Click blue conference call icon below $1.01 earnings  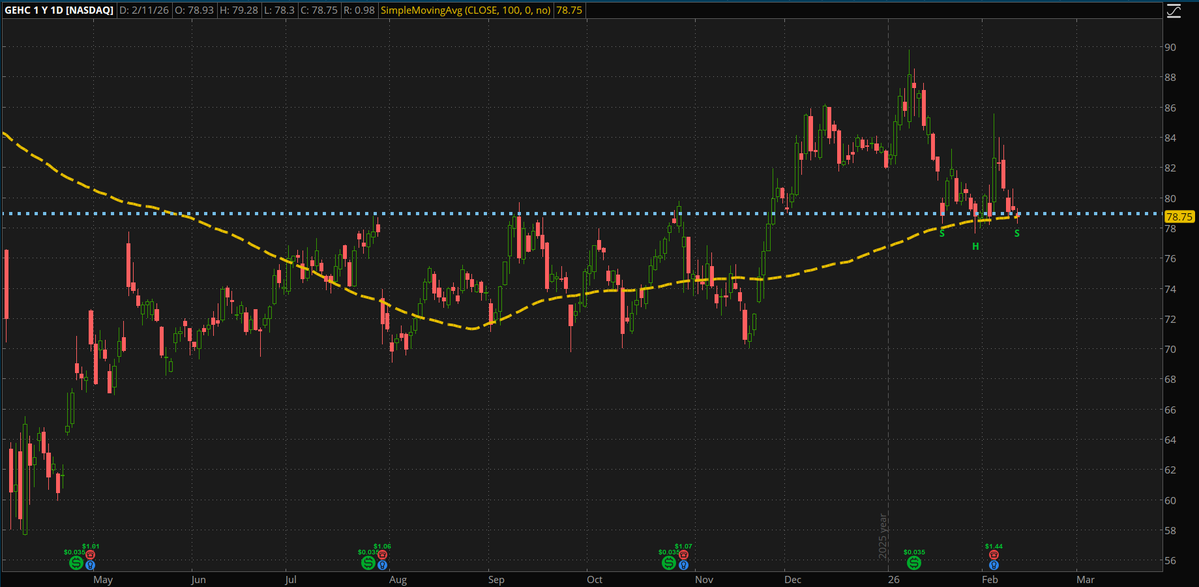[90, 566]
